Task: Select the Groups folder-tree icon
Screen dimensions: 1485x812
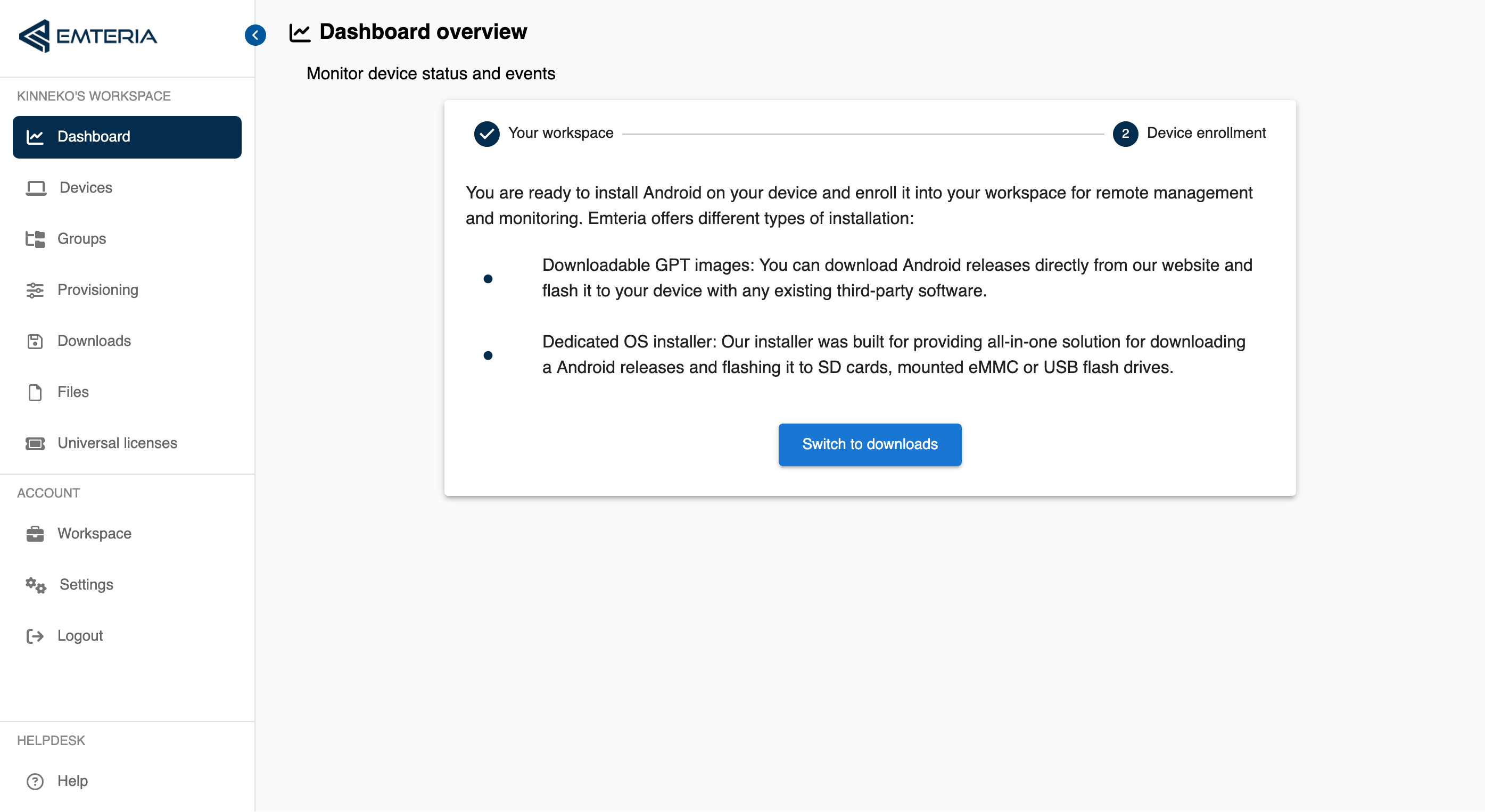Action: 35,239
